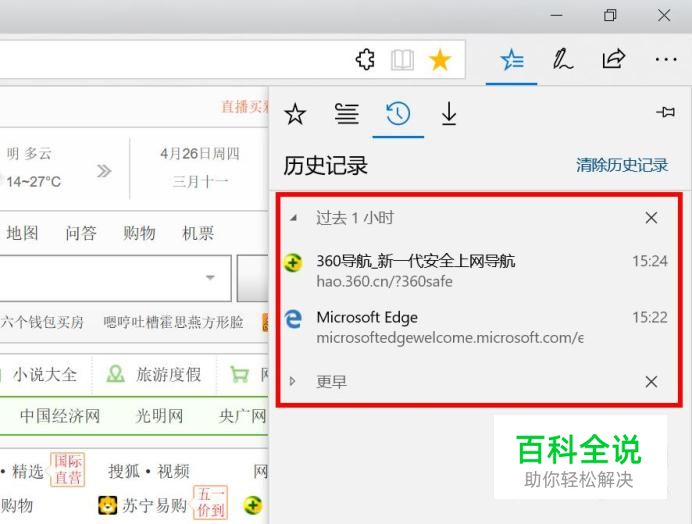Click the 六个钱包买房 hot-search link
Viewport: 692px width, 524px height.
42,322
